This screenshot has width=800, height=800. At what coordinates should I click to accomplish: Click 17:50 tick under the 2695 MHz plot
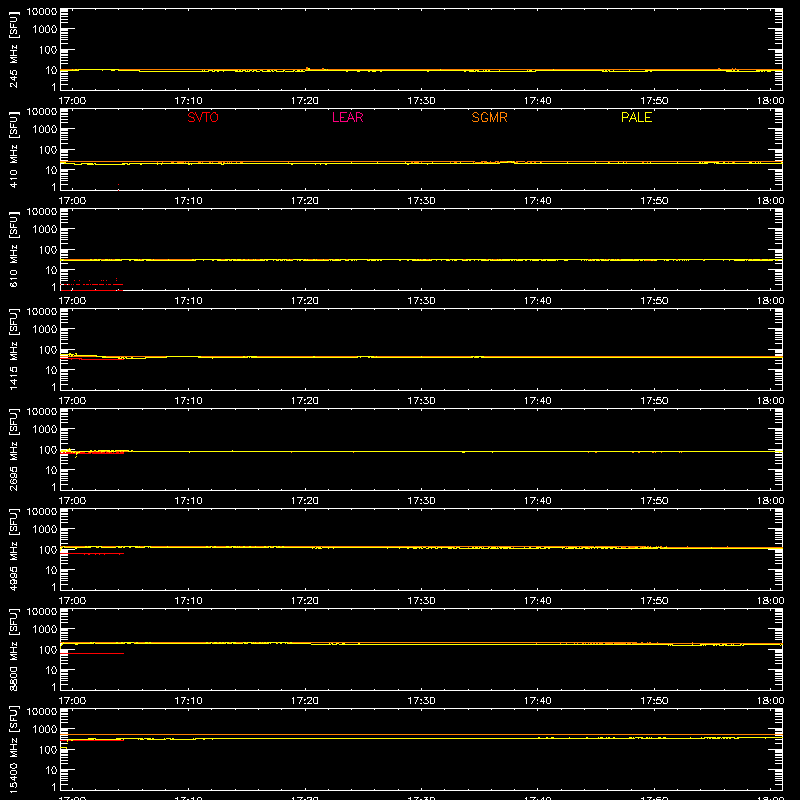pyautogui.click(x=654, y=501)
